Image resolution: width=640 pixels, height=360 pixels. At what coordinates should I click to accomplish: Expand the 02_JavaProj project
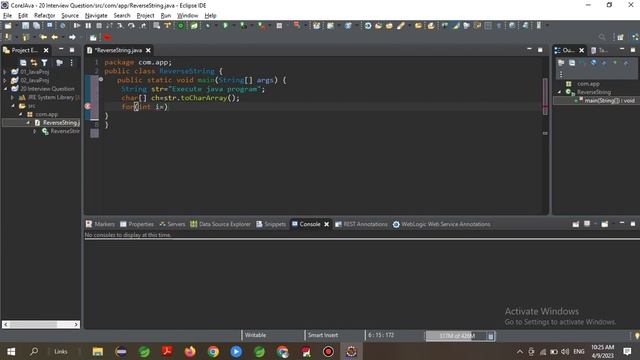coord(5,80)
